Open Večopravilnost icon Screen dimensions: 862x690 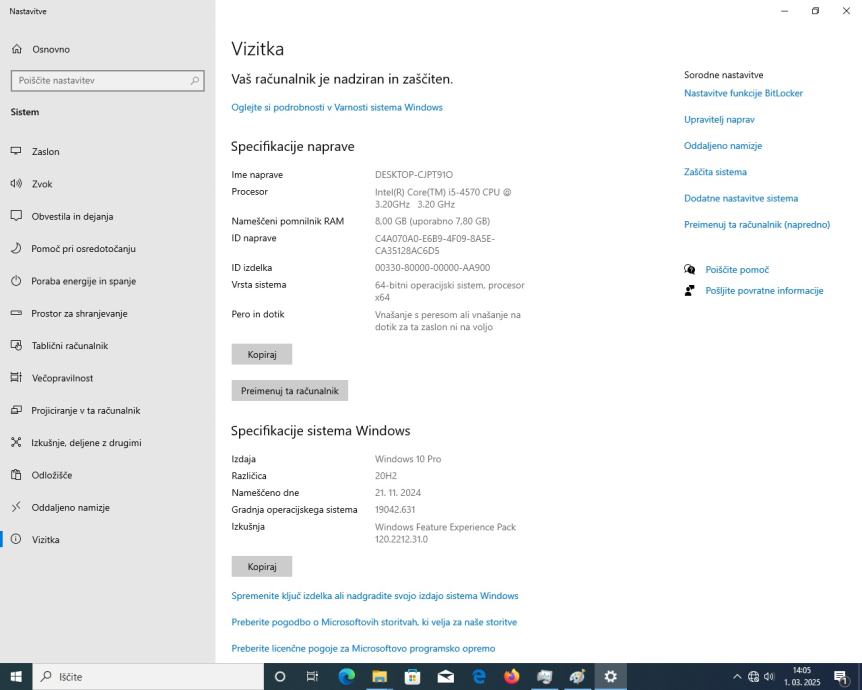click(x=16, y=377)
